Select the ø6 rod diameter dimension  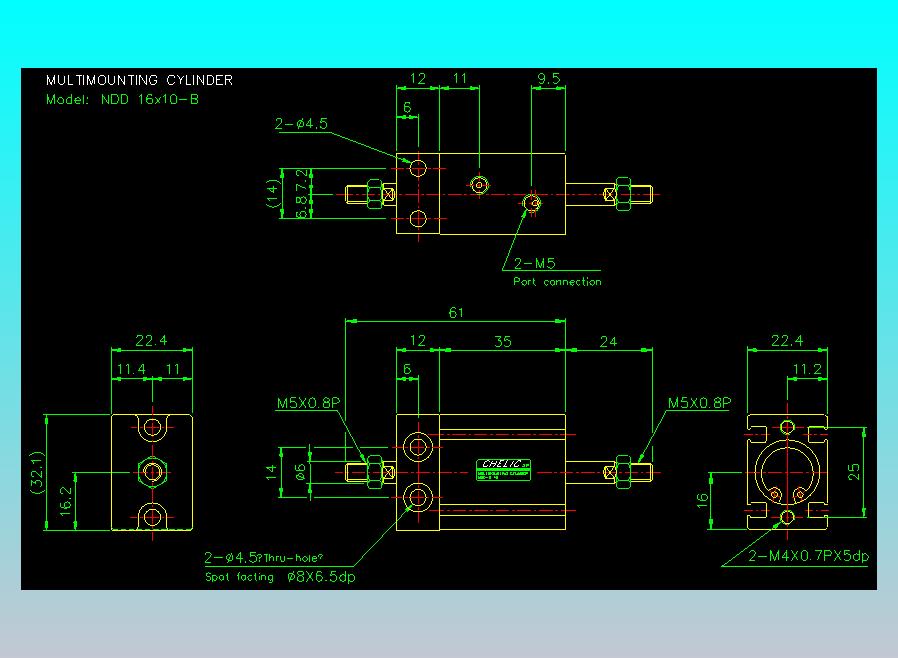pos(301,472)
